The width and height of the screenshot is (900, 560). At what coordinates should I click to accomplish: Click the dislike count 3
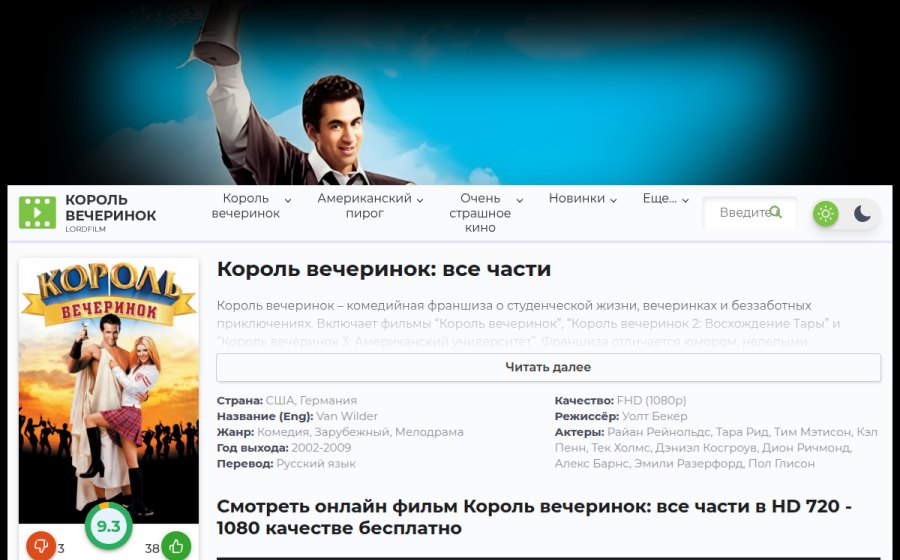[x=61, y=549]
